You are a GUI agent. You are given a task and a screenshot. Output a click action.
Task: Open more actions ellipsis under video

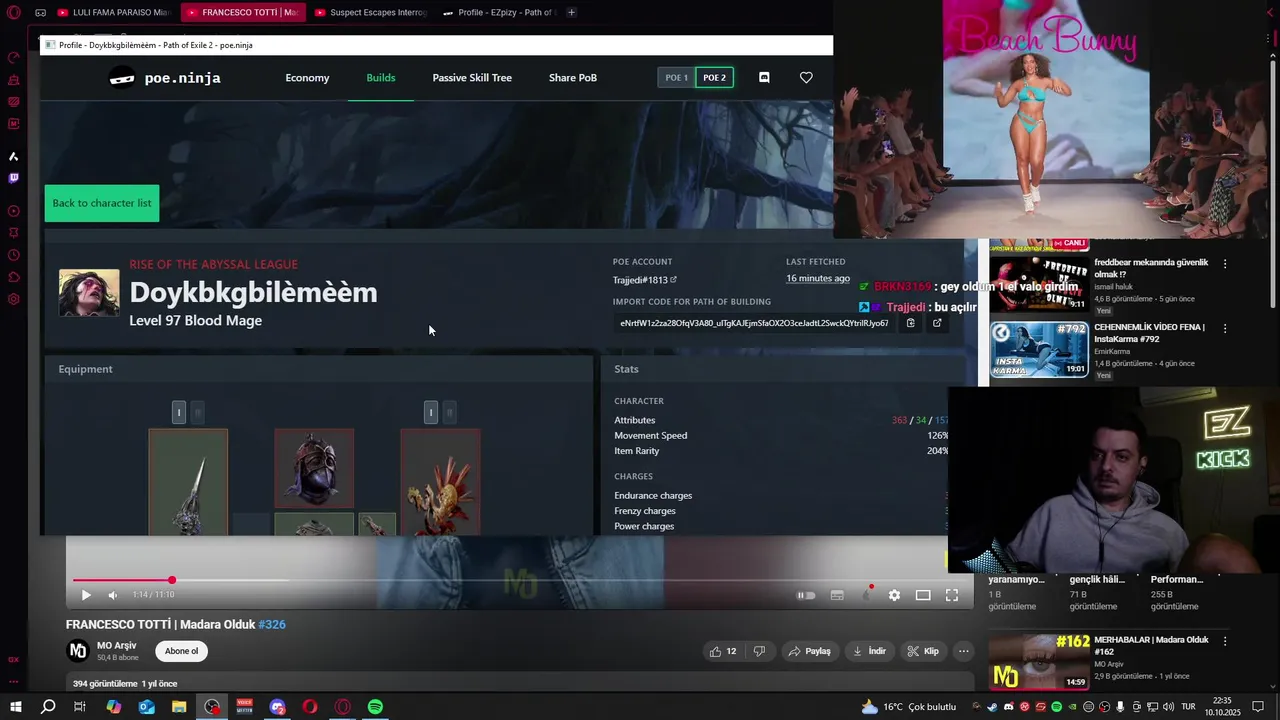coord(963,651)
